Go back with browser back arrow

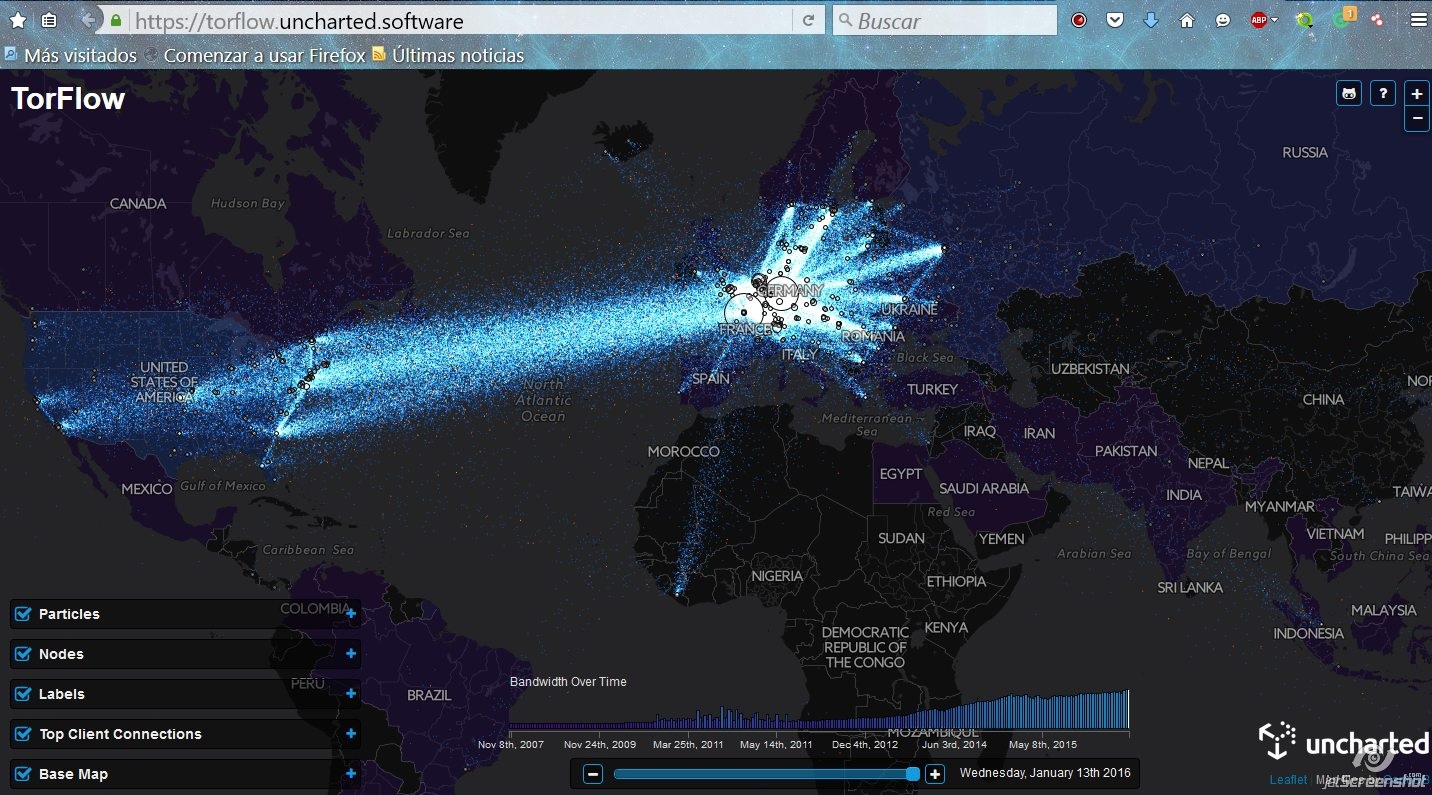click(88, 20)
